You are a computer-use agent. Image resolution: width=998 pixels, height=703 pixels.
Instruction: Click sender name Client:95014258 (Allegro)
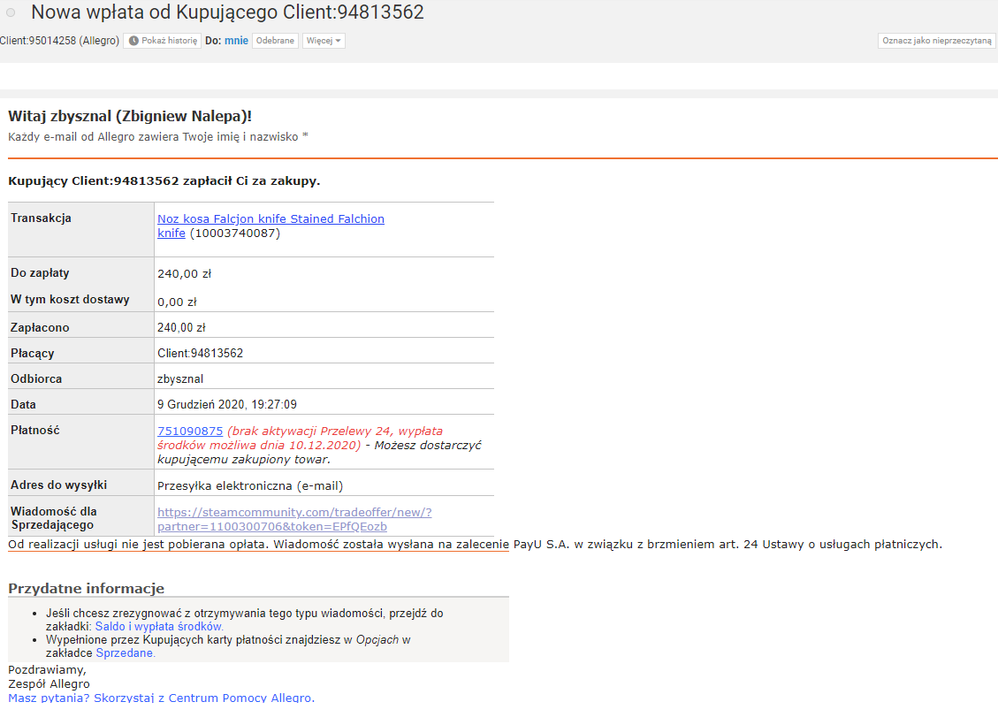60,41
